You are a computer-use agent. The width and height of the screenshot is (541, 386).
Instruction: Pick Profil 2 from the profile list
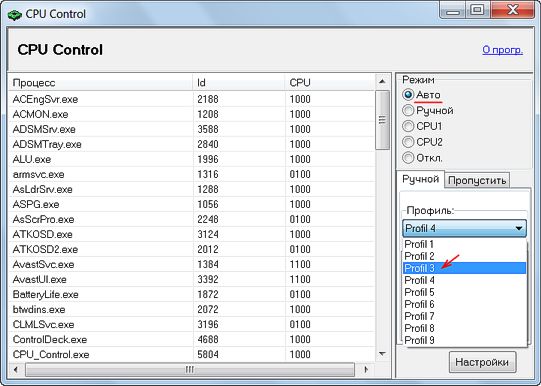click(464, 256)
